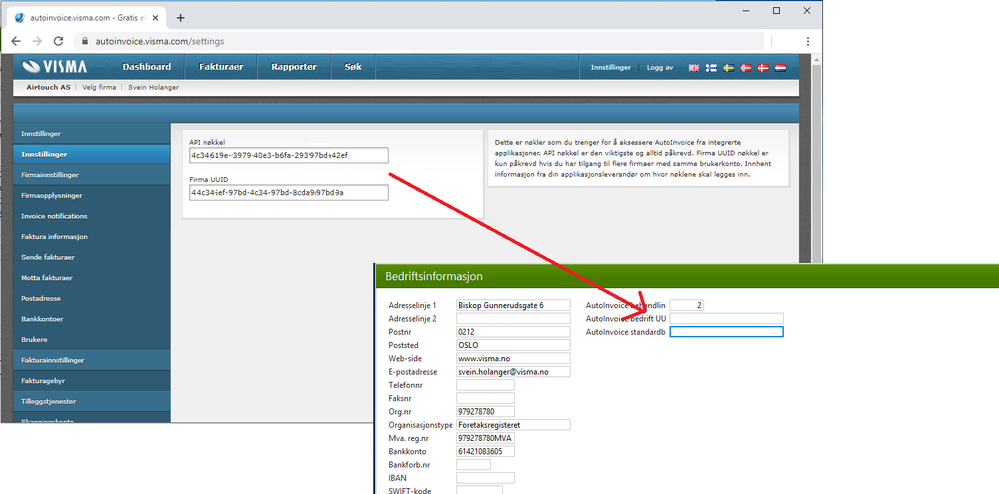This screenshot has width=999, height=494.
Task: Open the Rapporter menu
Action: [x=294, y=67]
